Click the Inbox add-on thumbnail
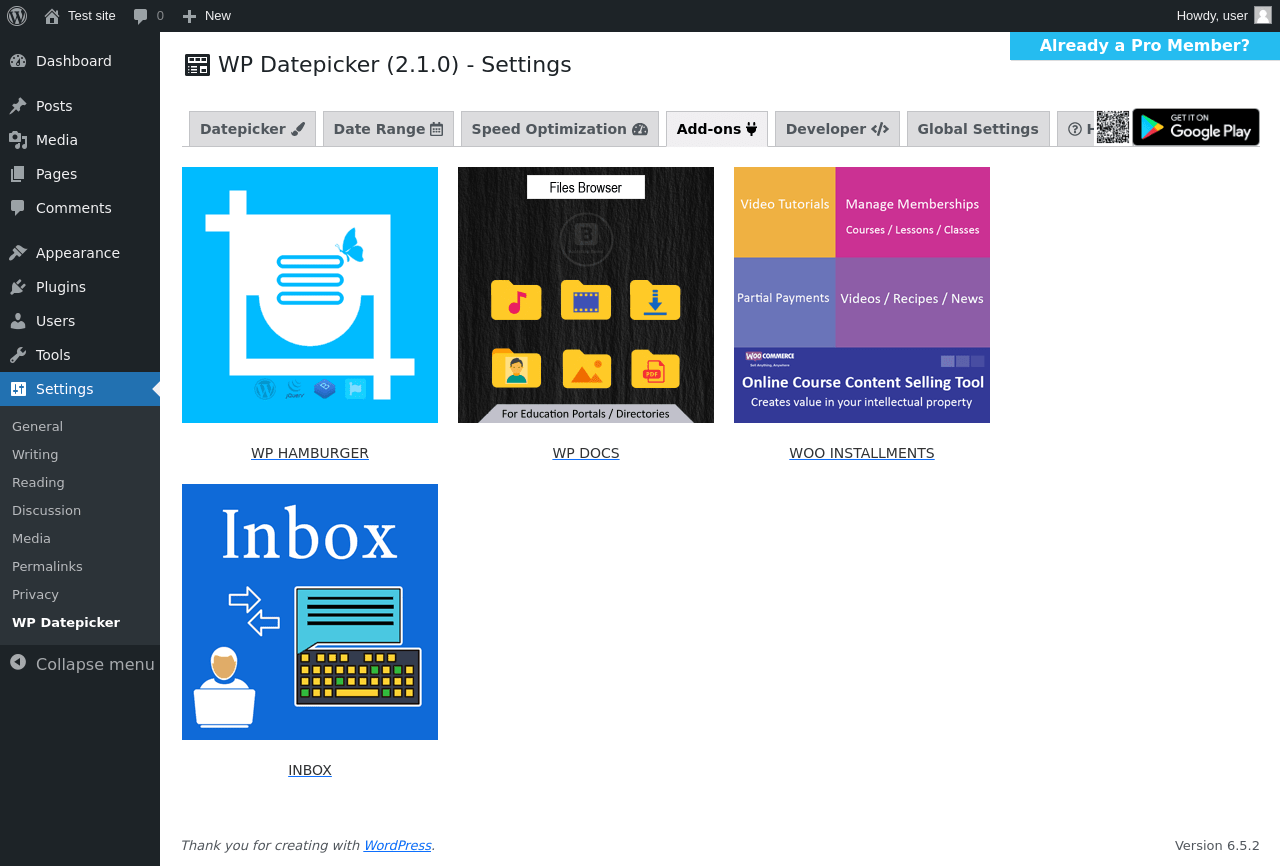The width and height of the screenshot is (1280, 866). 310,612
